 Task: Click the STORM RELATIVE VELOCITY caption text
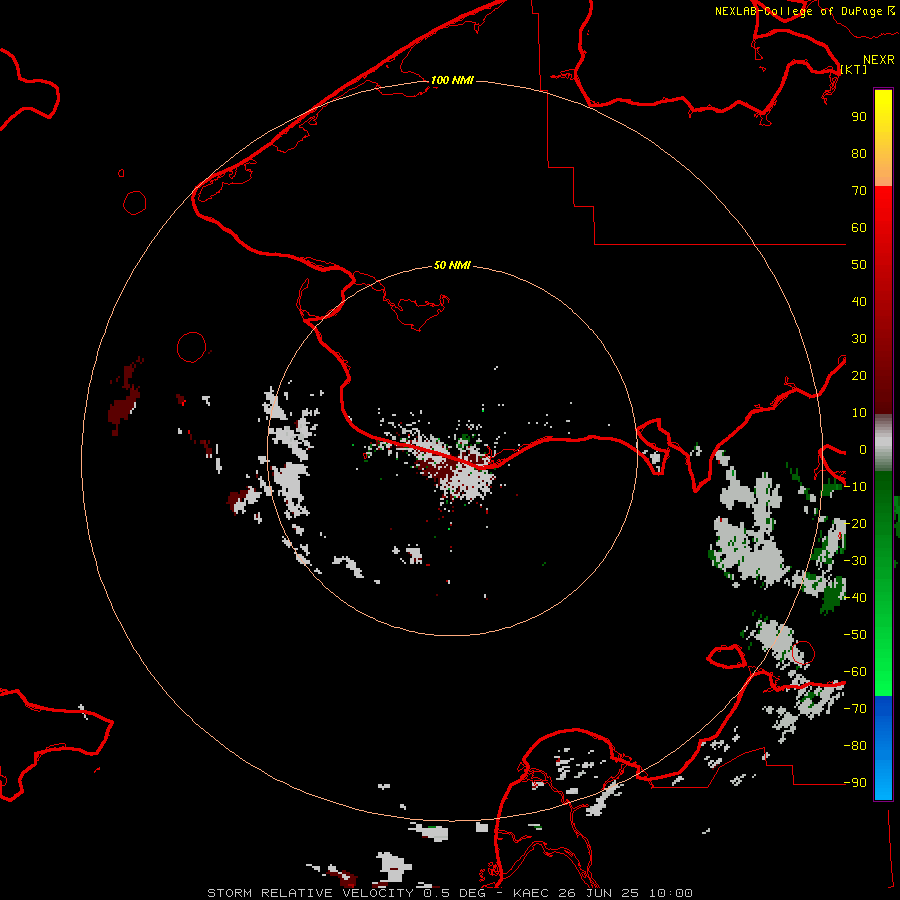[x=310, y=893]
